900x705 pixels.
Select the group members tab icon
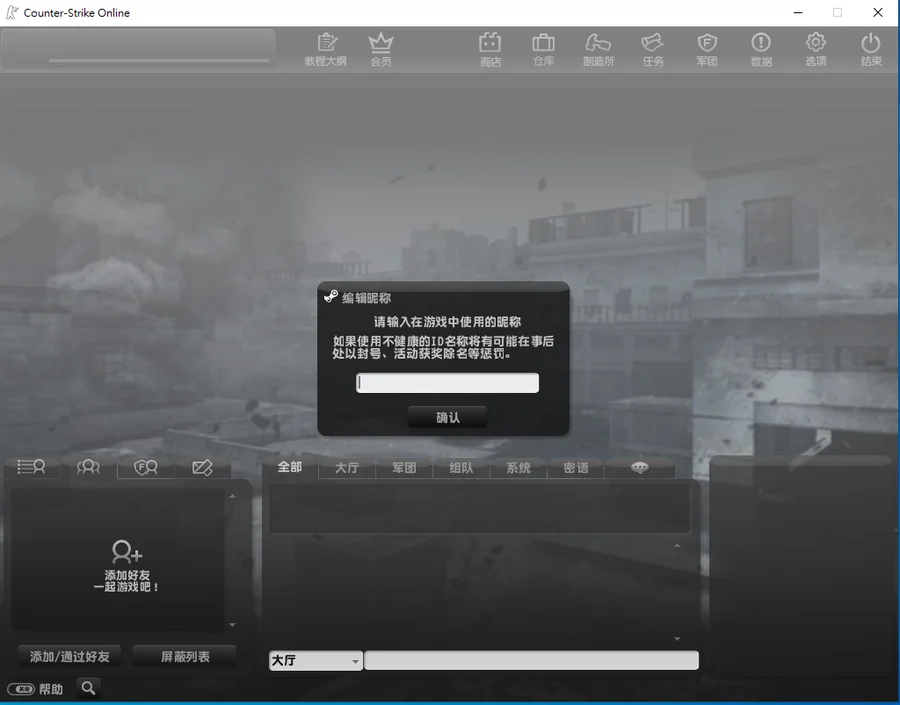(88, 467)
